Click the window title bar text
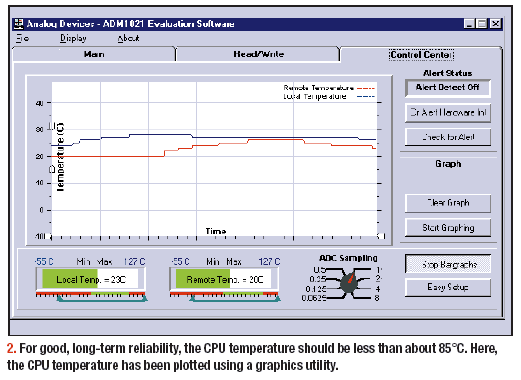The image size is (521, 380). [x=130, y=24]
